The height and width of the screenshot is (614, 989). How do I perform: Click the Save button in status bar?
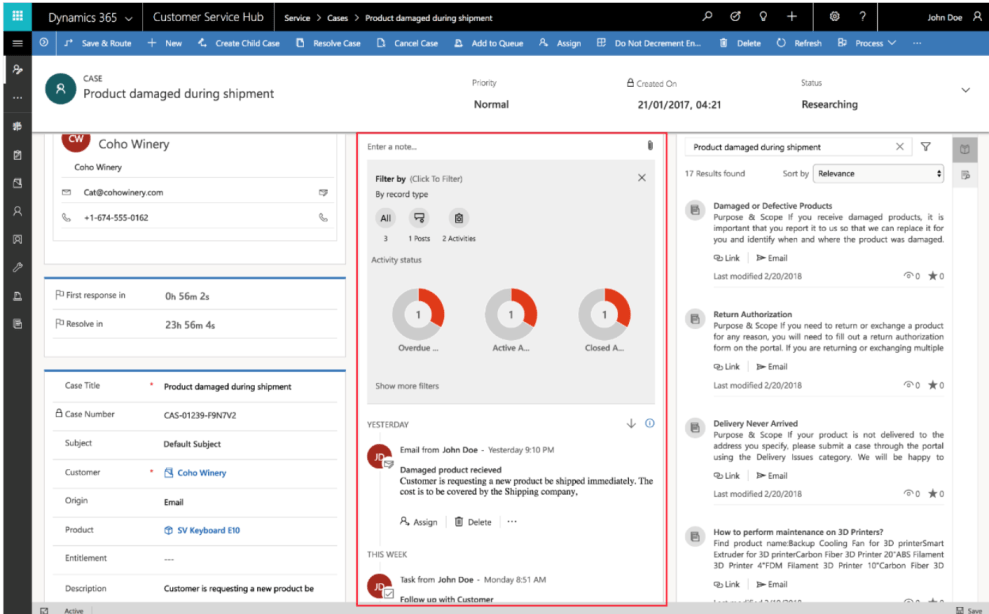click(x=969, y=610)
